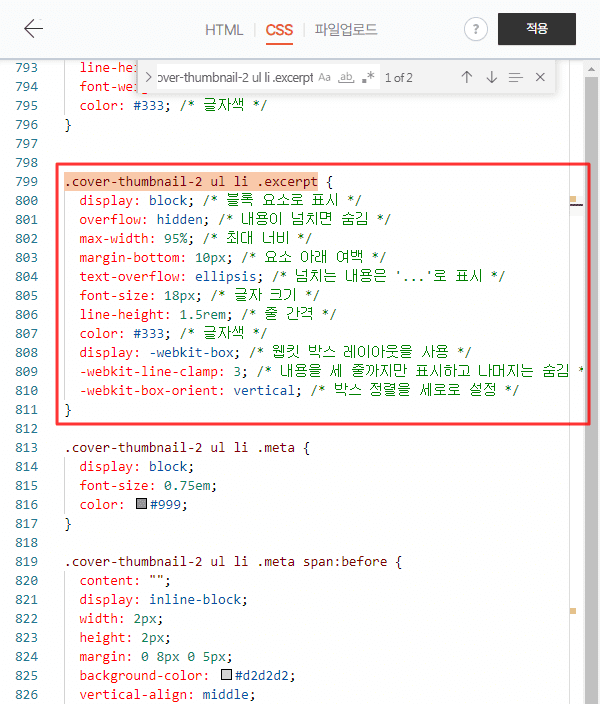Jump to previous match with up arrow
600x704 pixels.
(467, 77)
